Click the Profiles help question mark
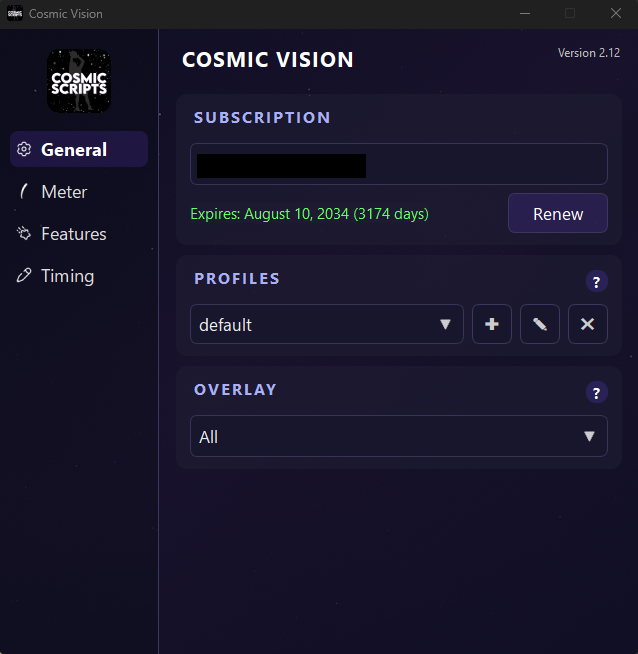This screenshot has width=638, height=654. 596,282
